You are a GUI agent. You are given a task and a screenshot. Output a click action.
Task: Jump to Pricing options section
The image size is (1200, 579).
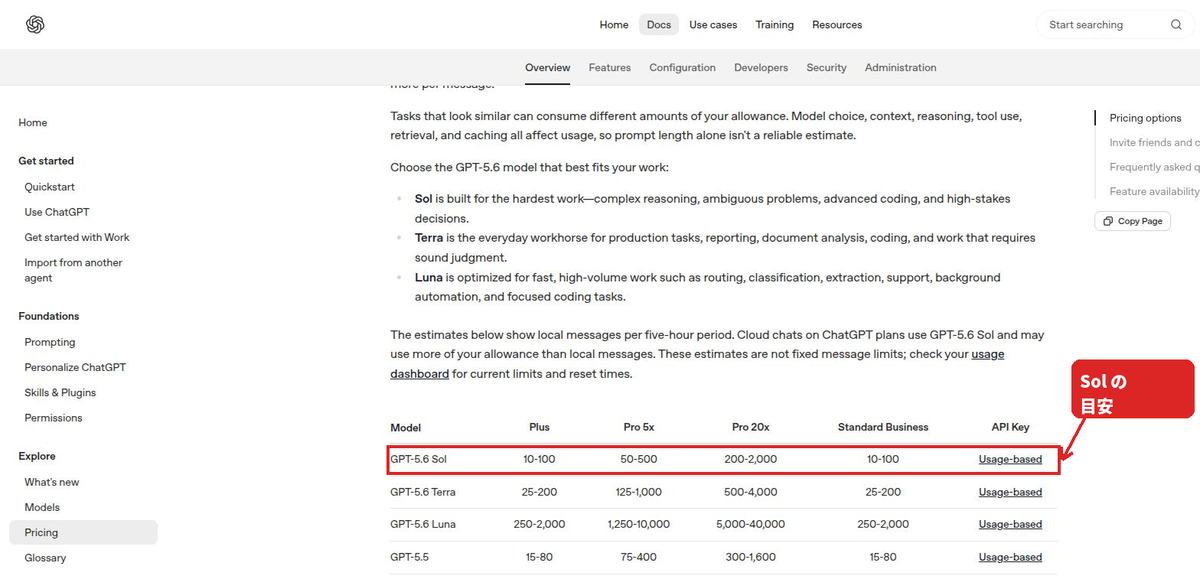[1146, 118]
